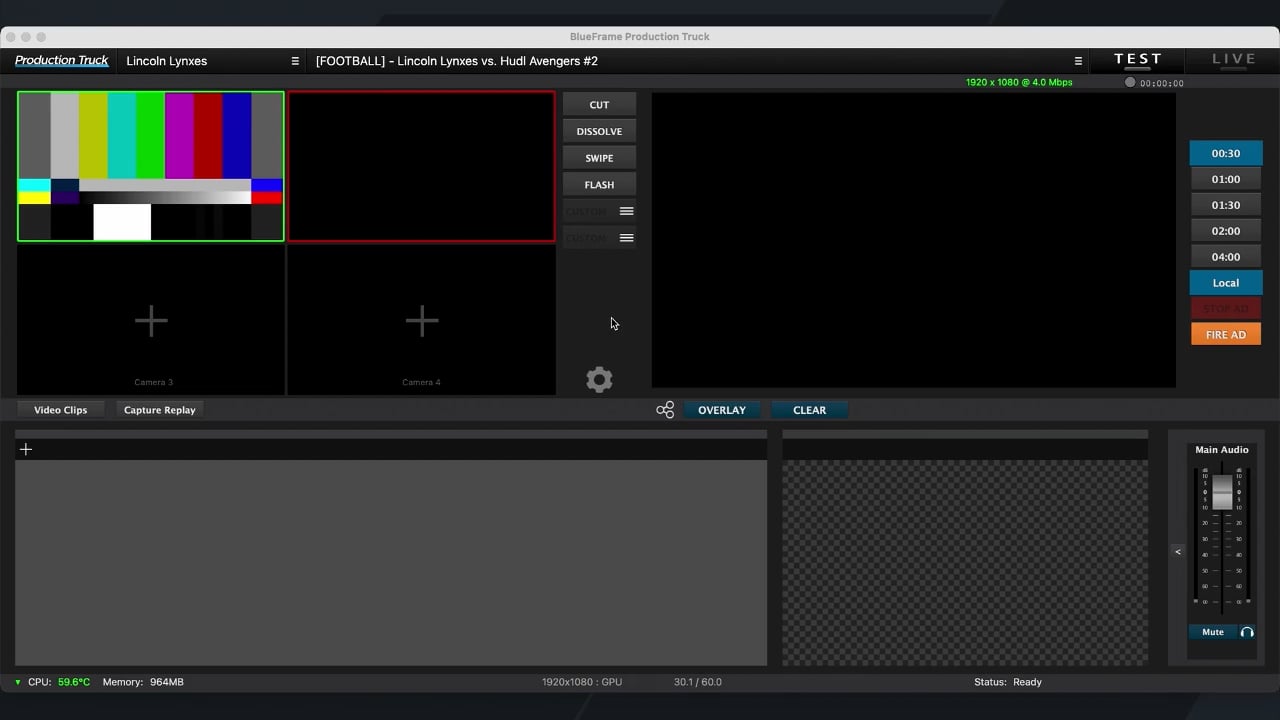Click the DISSOLVE transition button
This screenshot has width=1280, height=720.
[x=599, y=131]
